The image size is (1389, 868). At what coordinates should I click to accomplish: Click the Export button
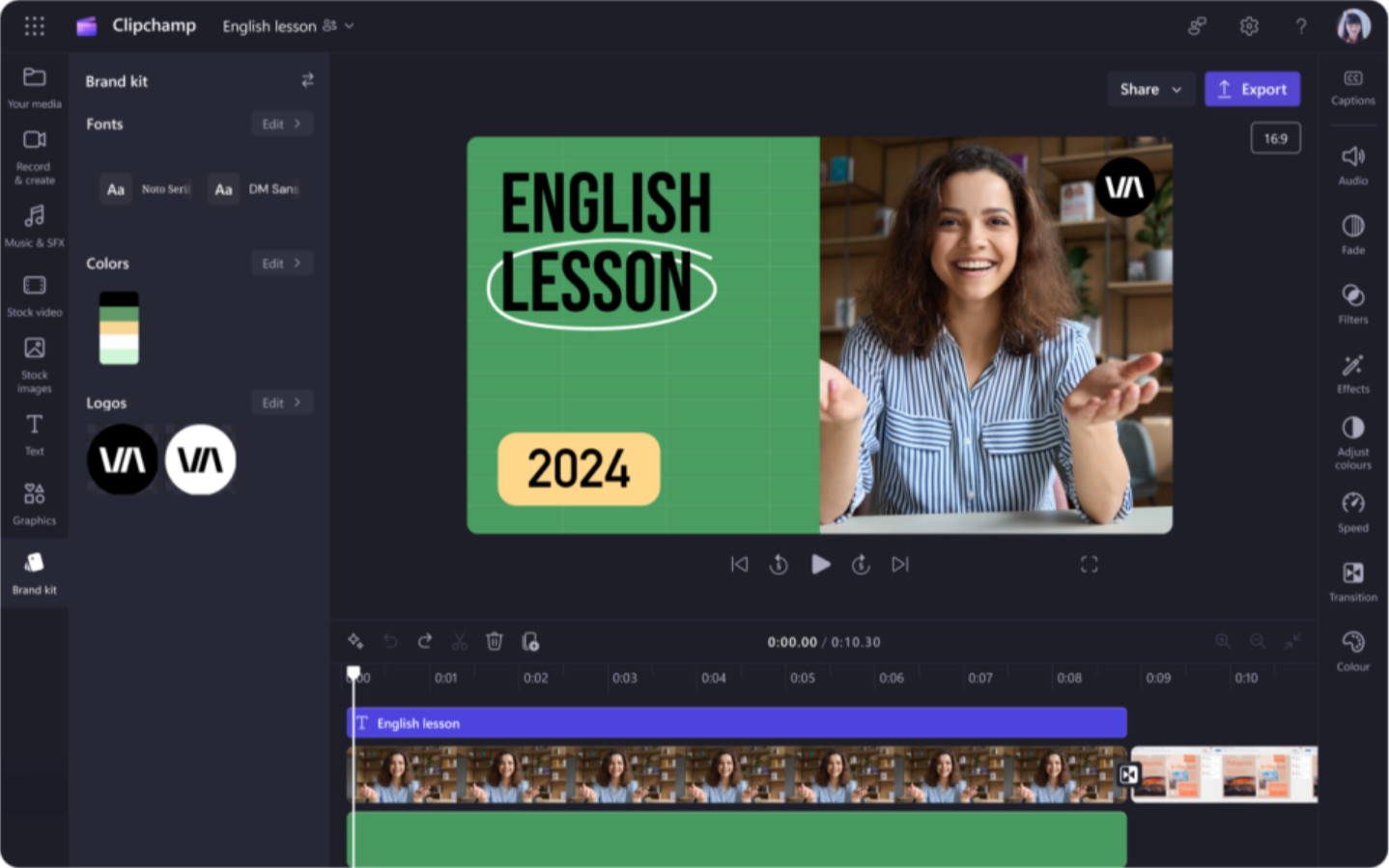1252,89
